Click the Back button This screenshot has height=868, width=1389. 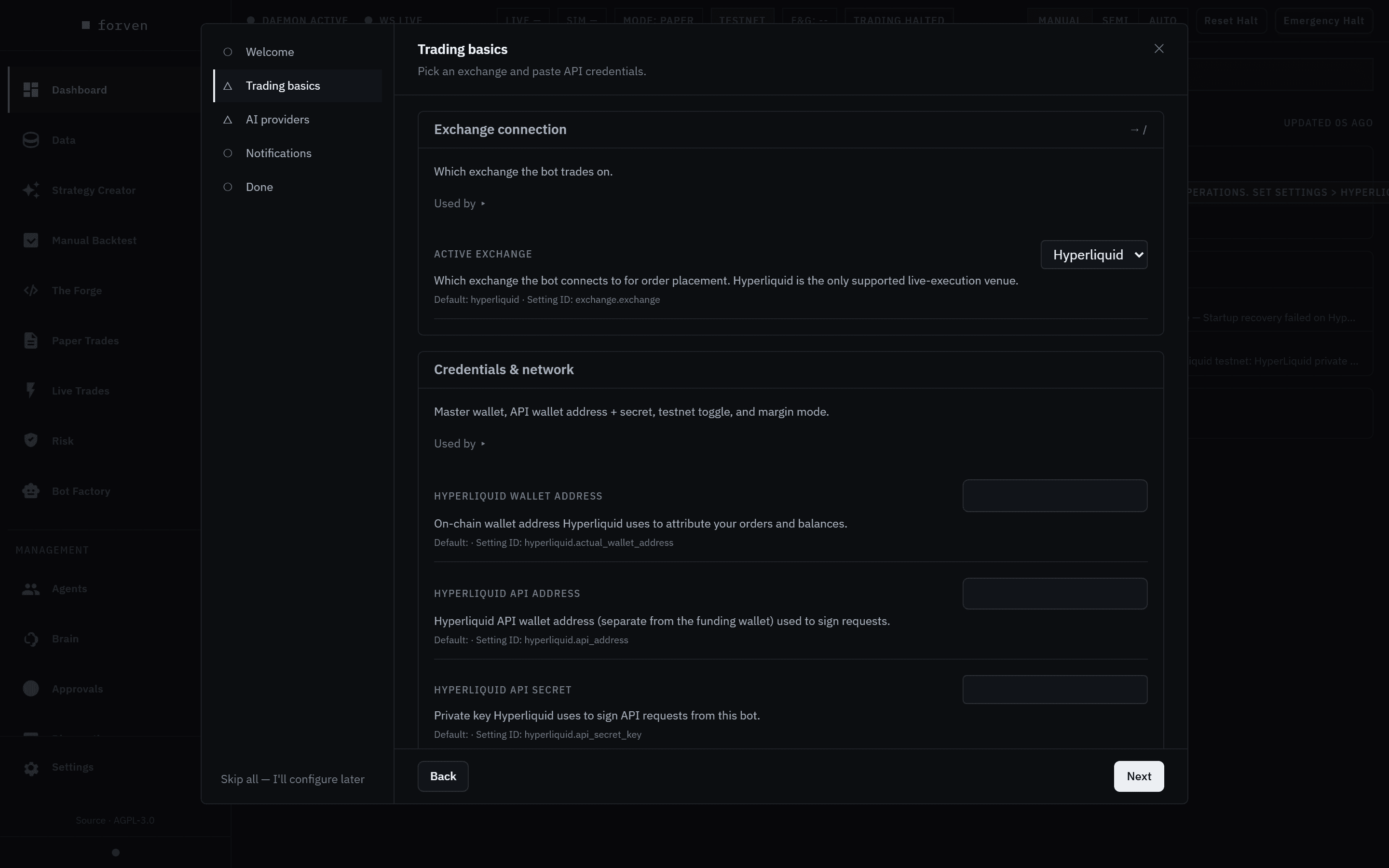443,776
